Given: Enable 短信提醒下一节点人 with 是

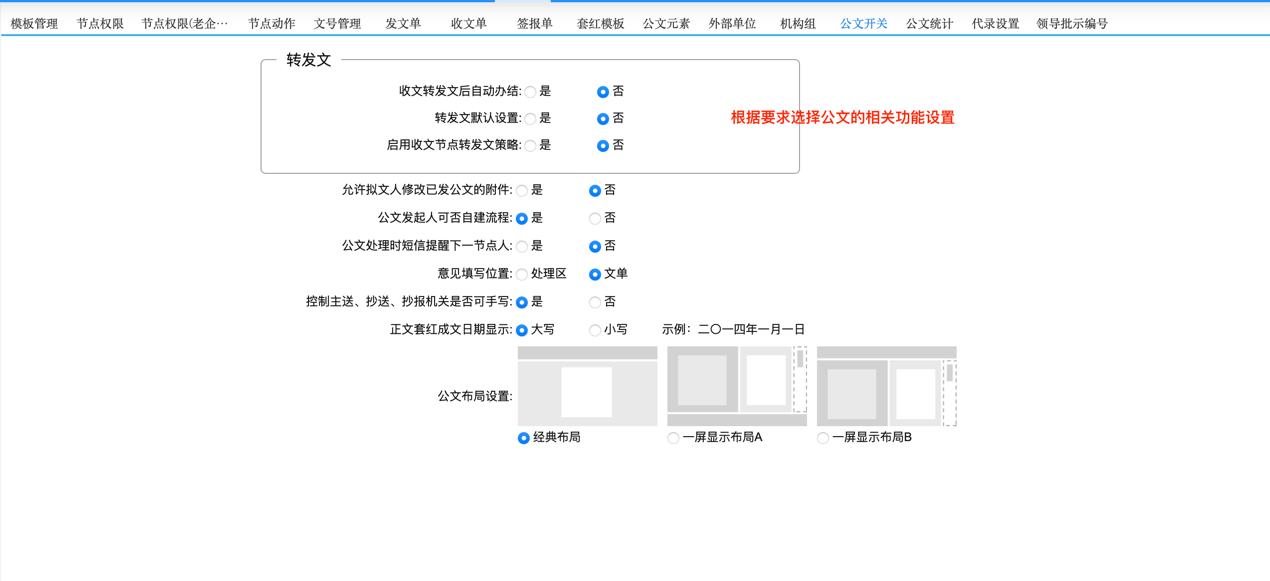Looking at the screenshot, I should coord(521,246).
